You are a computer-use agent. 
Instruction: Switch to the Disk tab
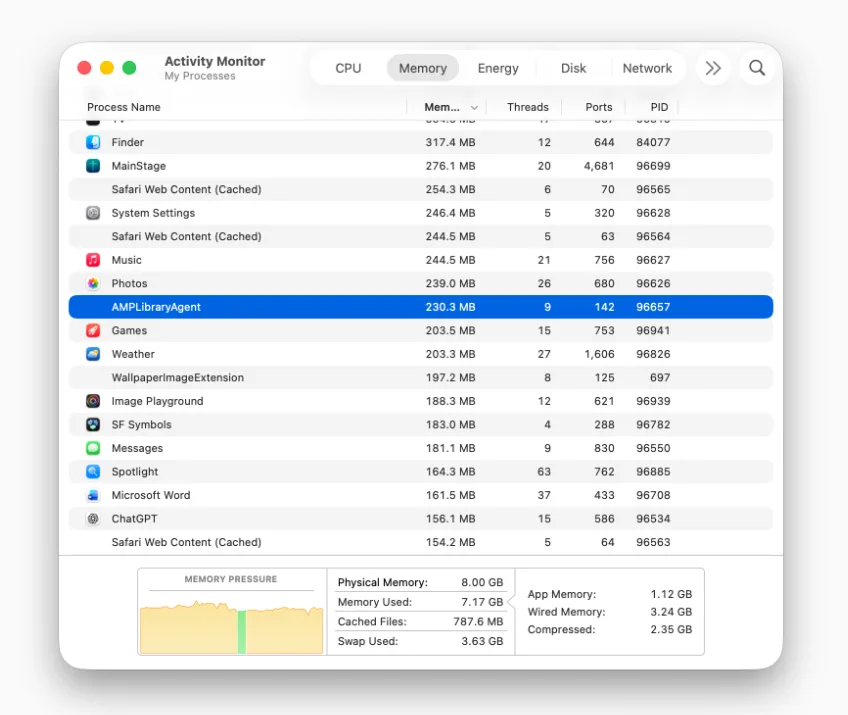(x=573, y=68)
